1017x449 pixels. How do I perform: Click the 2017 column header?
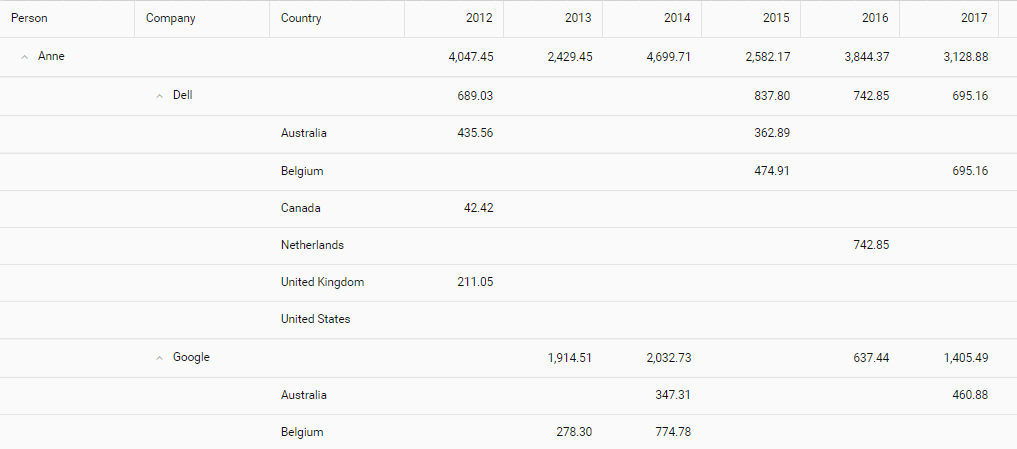point(949,19)
